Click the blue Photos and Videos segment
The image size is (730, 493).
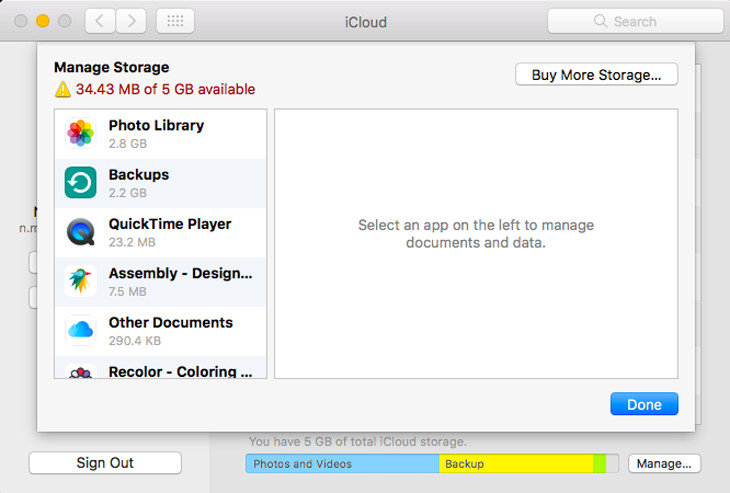coord(341,464)
